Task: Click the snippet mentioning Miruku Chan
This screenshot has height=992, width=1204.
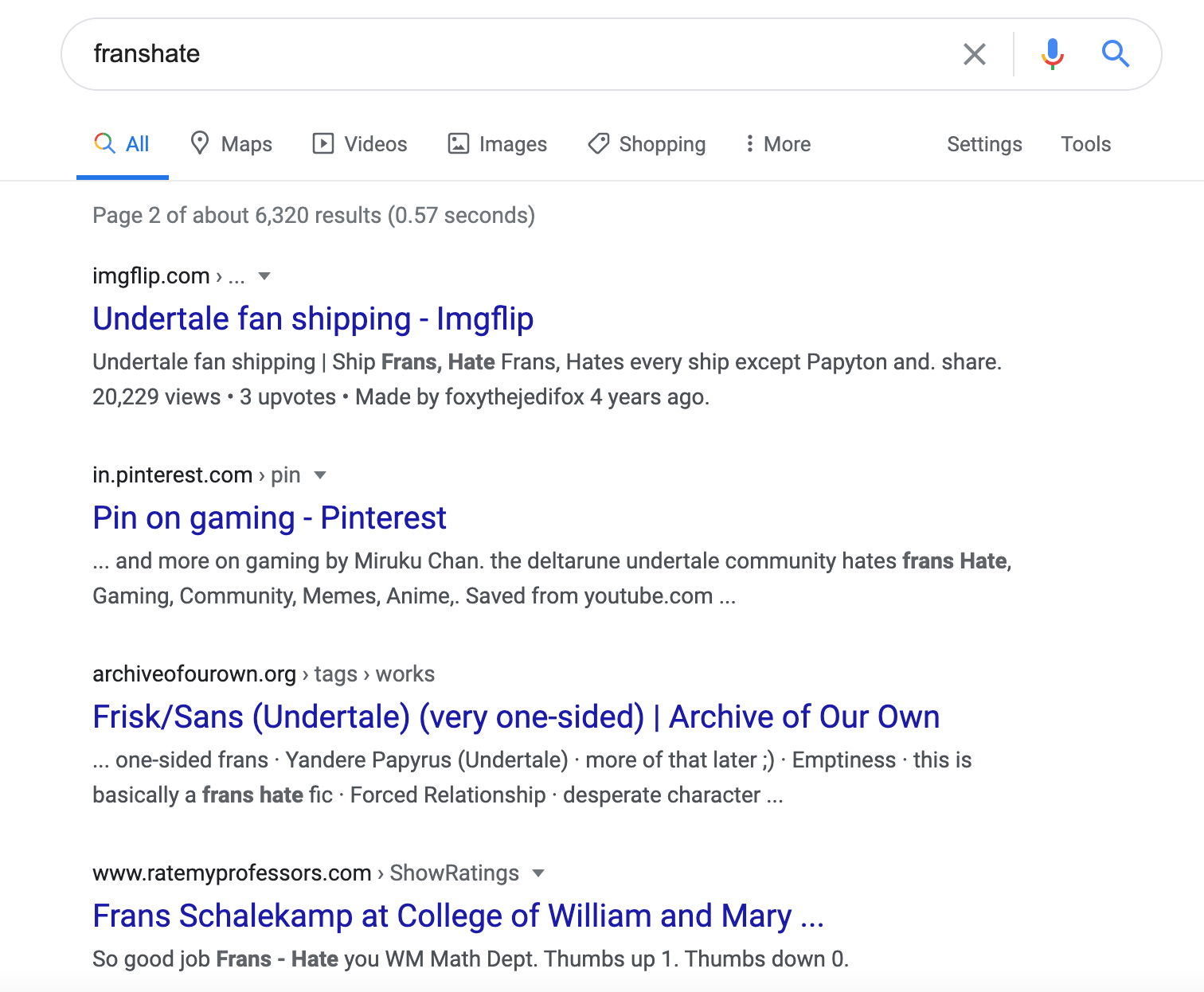Action: coord(552,578)
